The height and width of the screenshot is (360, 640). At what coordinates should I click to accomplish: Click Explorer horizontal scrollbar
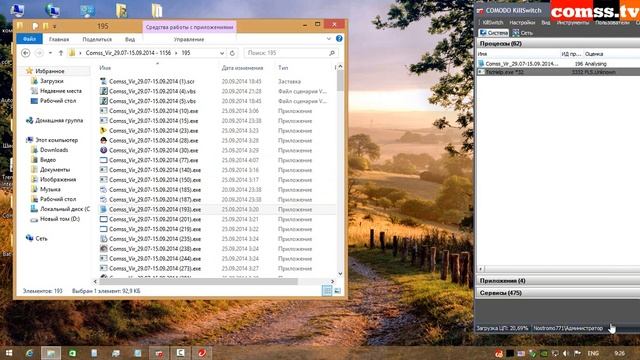(214, 281)
